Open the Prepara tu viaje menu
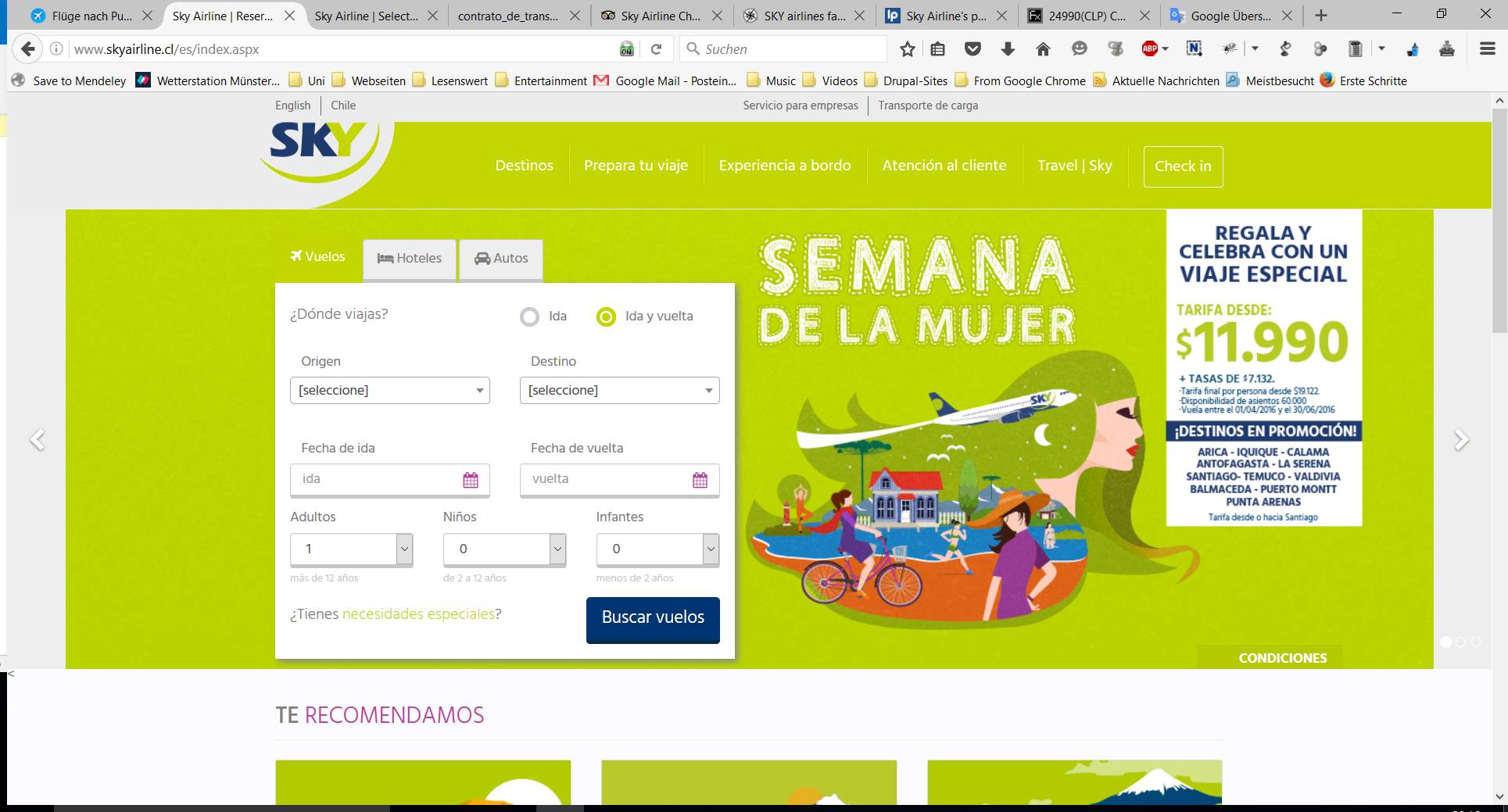The image size is (1508, 812). [x=636, y=166]
